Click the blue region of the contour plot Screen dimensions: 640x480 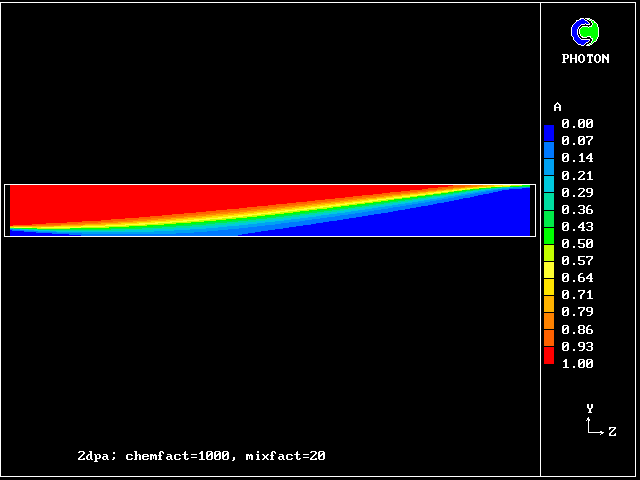tap(450, 222)
